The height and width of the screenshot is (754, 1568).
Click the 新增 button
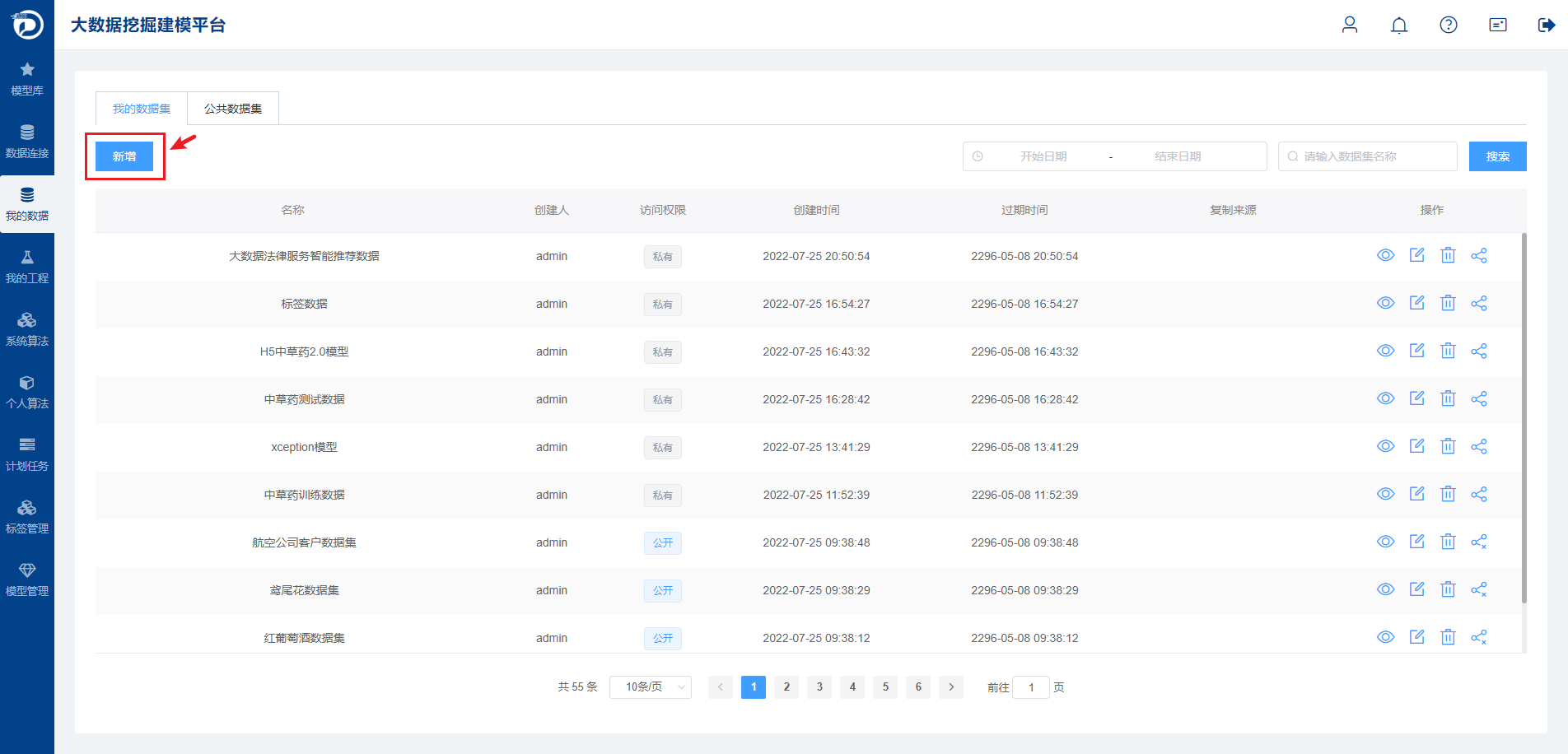(x=124, y=156)
